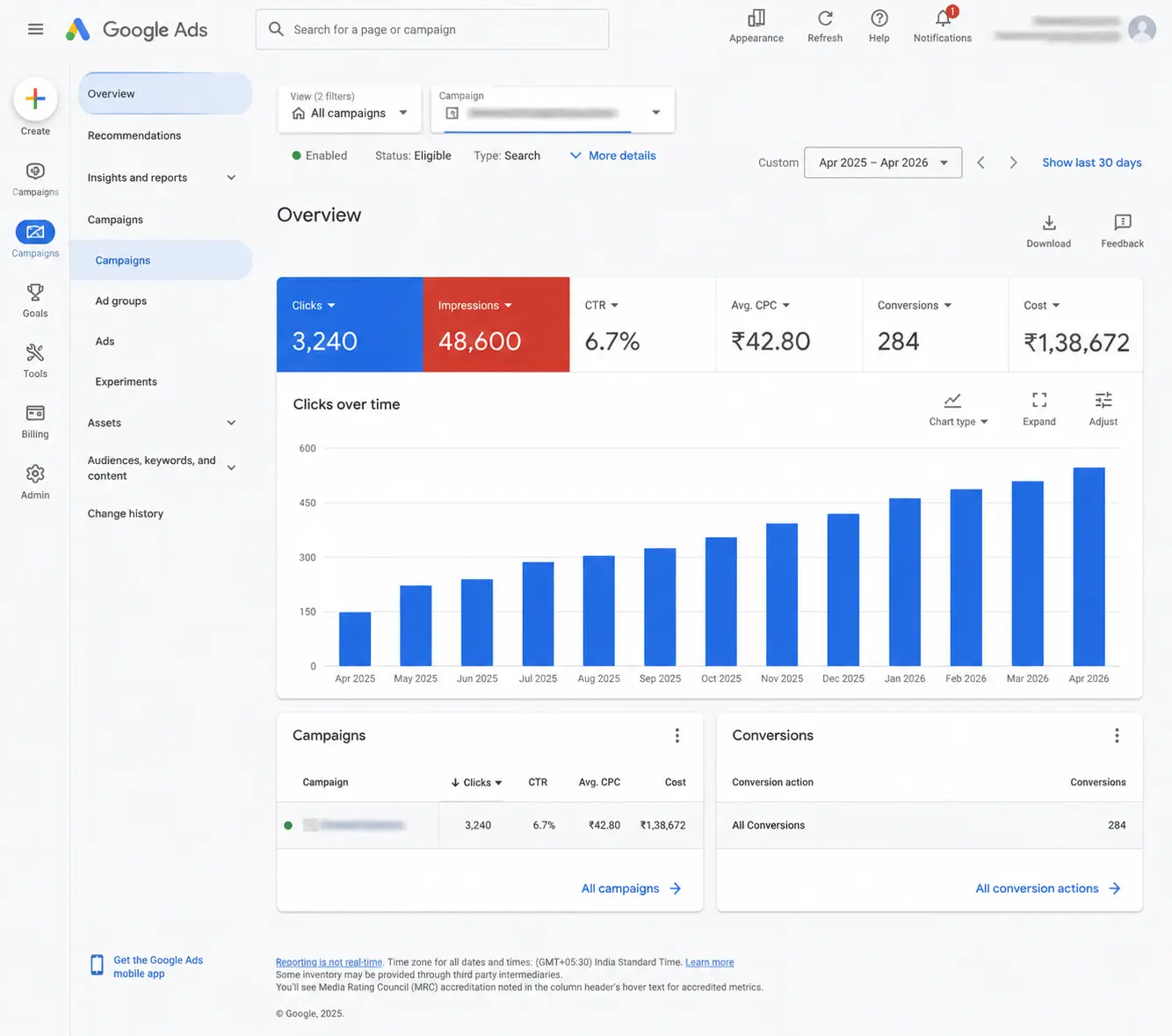Open All conversion actions link
This screenshot has width=1172, height=1036.
[x=1047, y=888]
